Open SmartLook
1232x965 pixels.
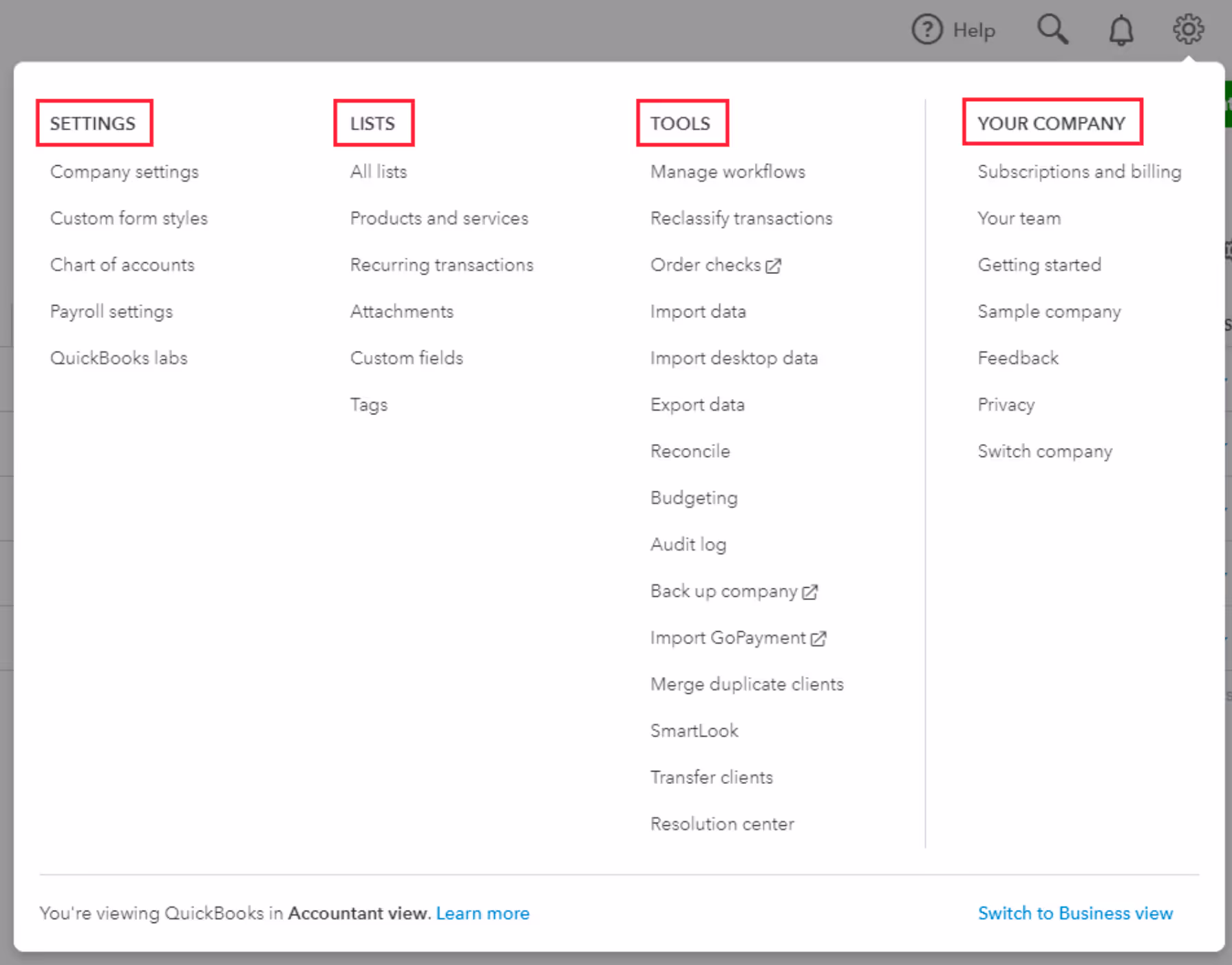pyautogui.click(x=694, y=731)
